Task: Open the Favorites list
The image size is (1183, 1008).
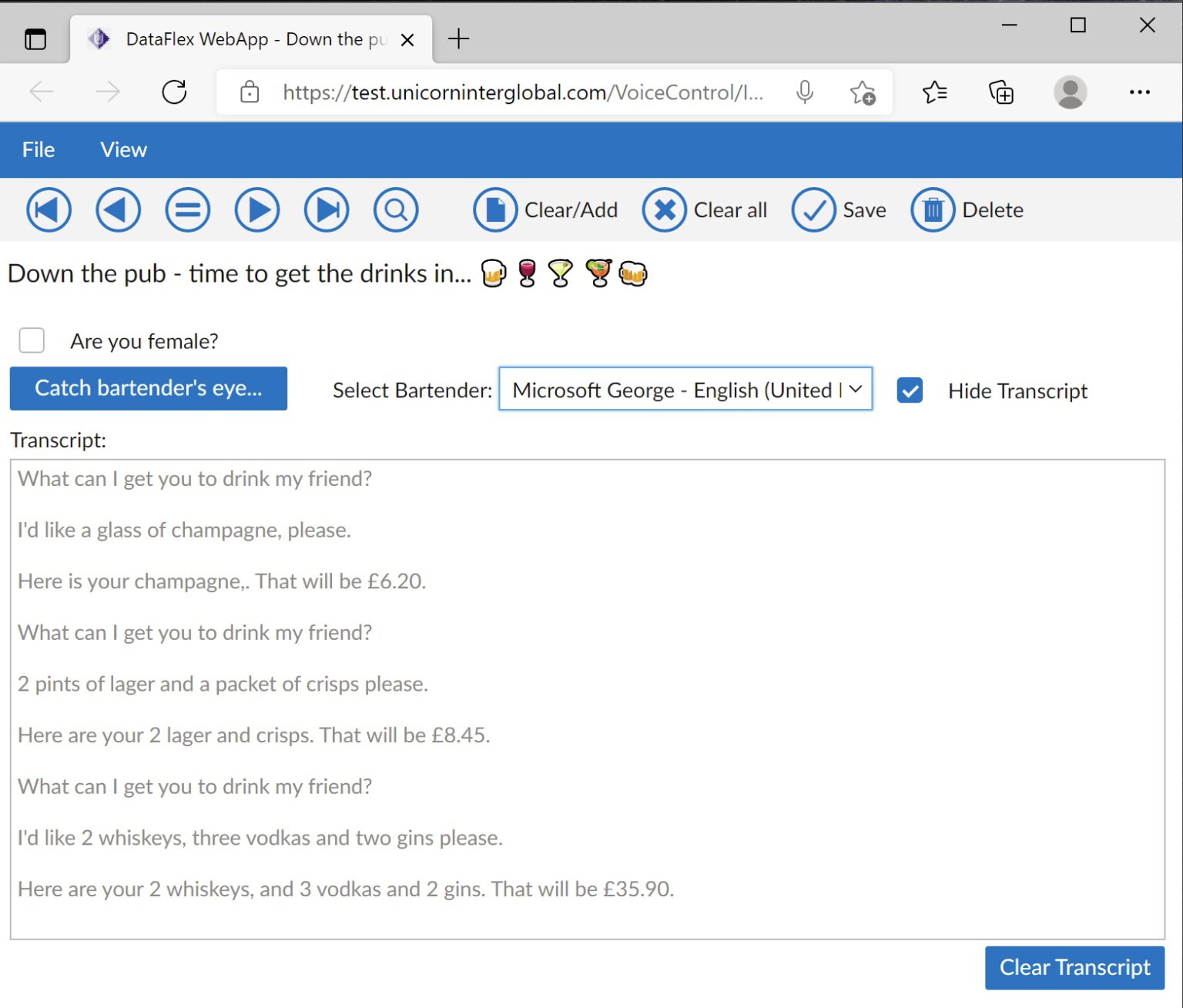Action: (934, 92)
